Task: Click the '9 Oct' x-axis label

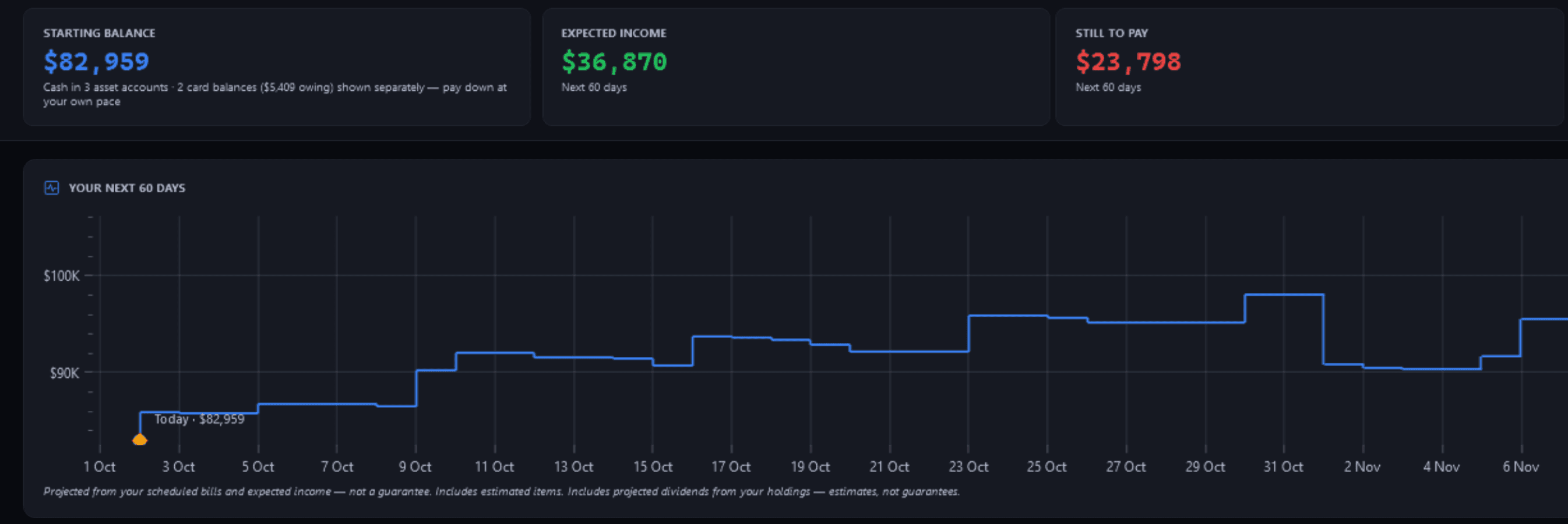Action: click(415, 467)
